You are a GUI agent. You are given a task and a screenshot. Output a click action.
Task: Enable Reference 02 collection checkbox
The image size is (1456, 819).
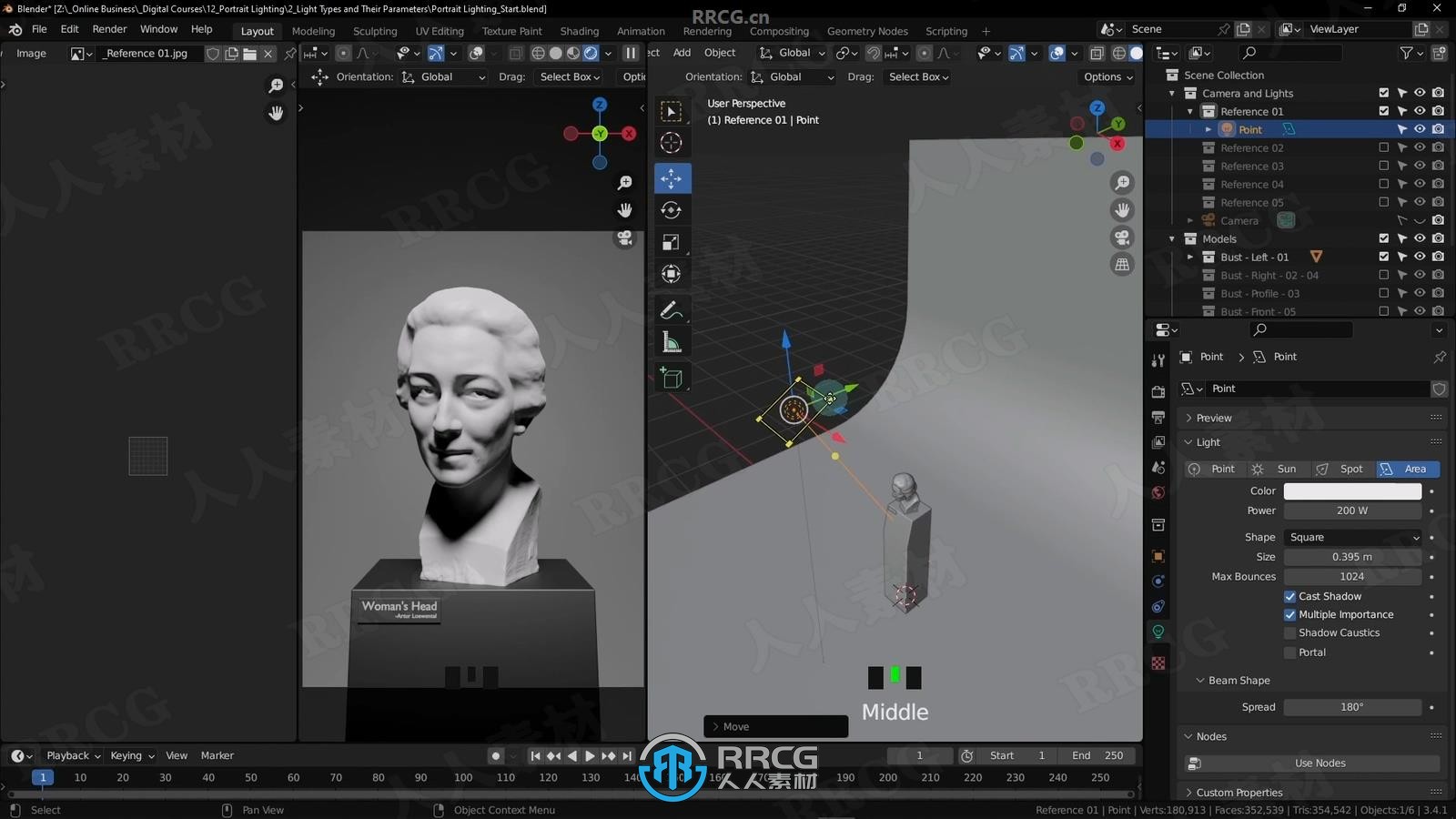(x=1383, y=147)
